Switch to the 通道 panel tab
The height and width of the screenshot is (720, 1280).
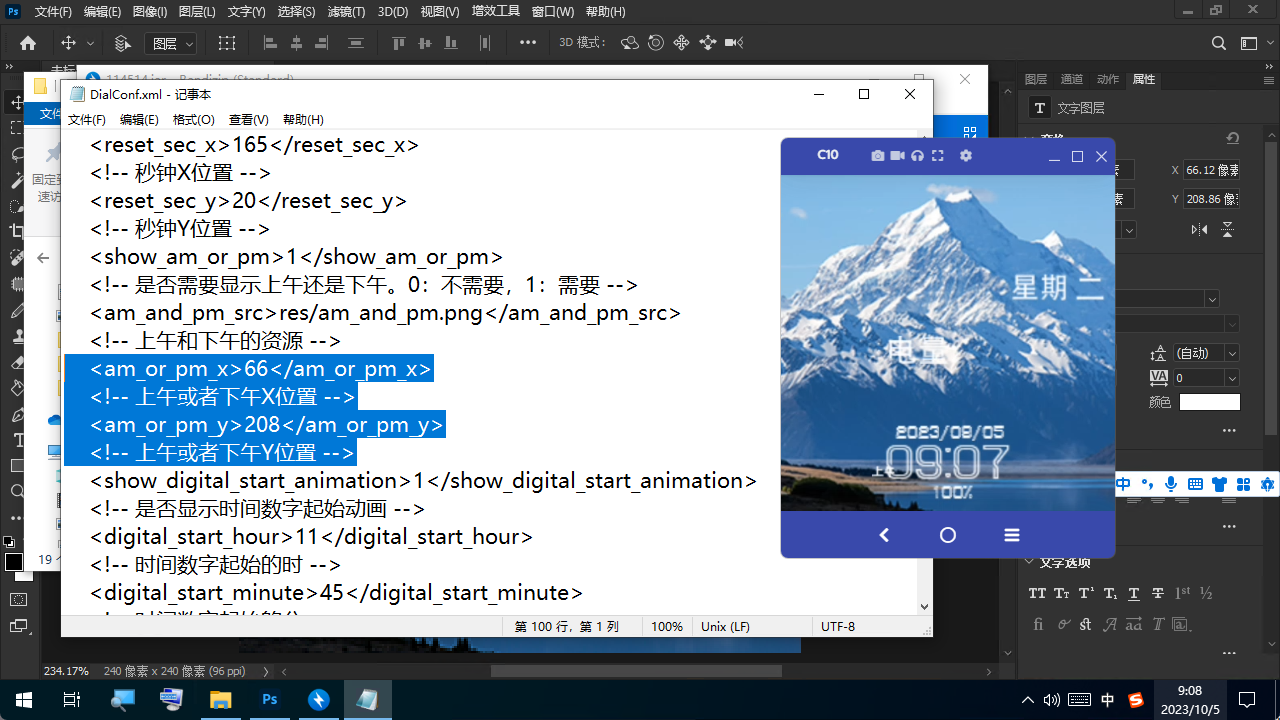click(x=1071, y=79)
